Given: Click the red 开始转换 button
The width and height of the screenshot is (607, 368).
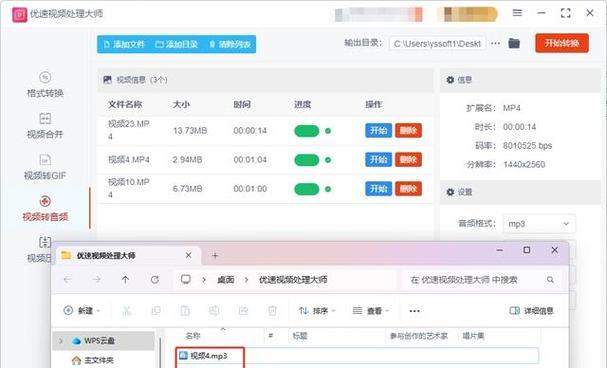Looking at the screenshot, I should [562, 43].
